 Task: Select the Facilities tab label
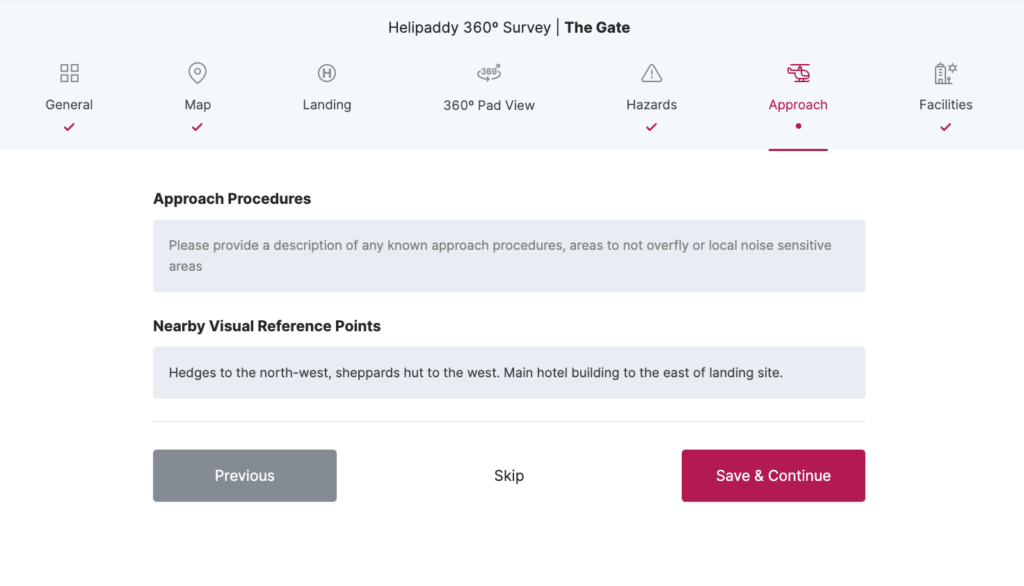pyautogui.click(x=945, y=105)
